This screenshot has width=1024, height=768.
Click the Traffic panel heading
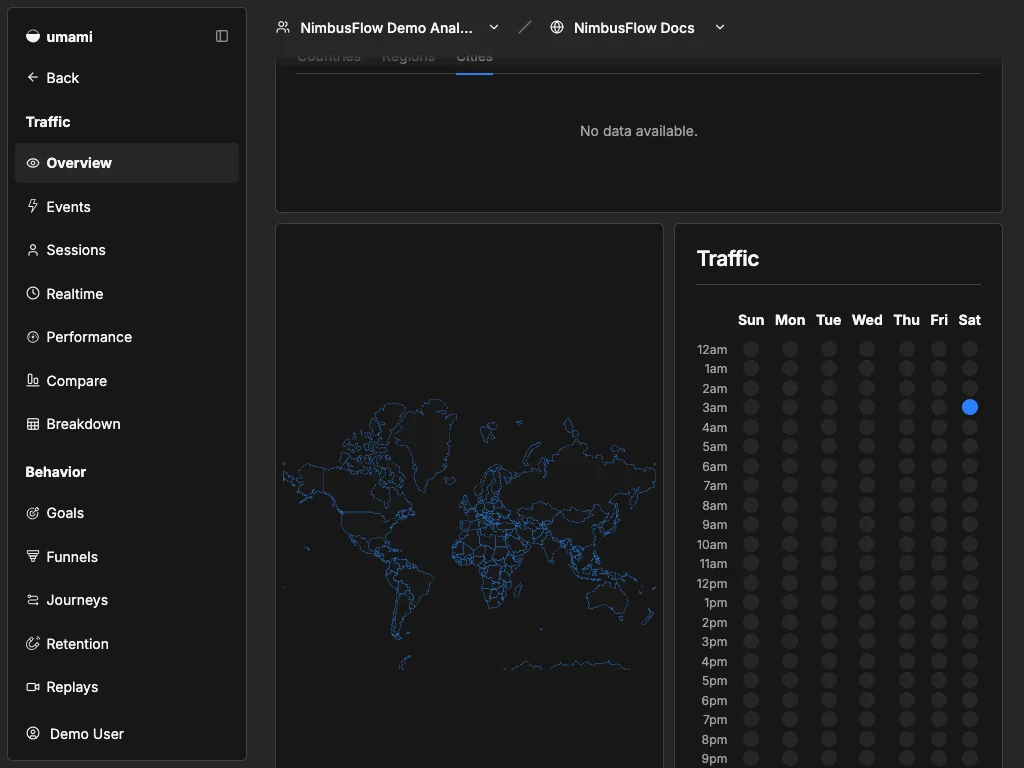click(x=728, y=259)
